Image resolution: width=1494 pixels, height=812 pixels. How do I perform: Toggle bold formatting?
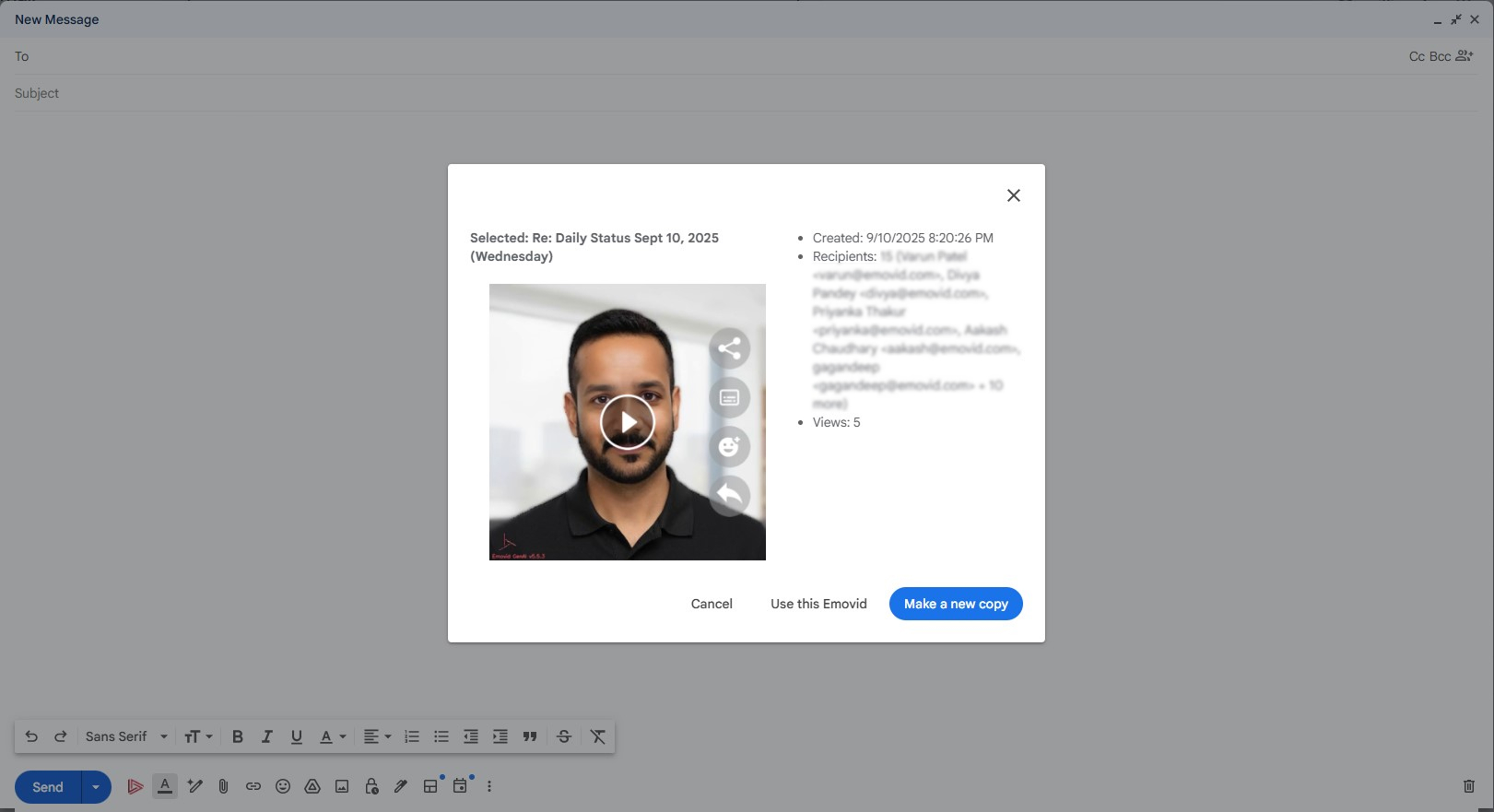238,736
